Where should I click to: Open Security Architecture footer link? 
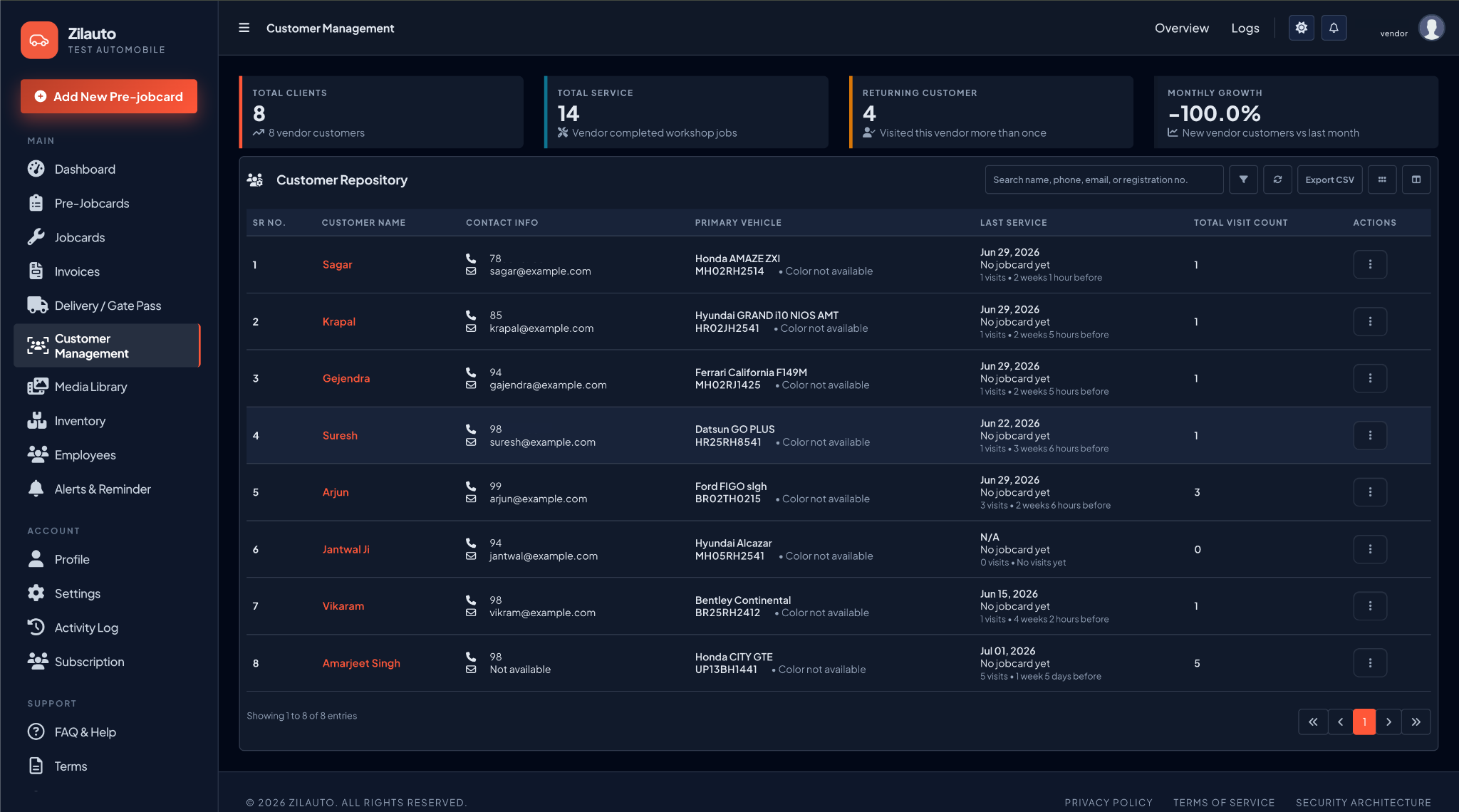1363,803
